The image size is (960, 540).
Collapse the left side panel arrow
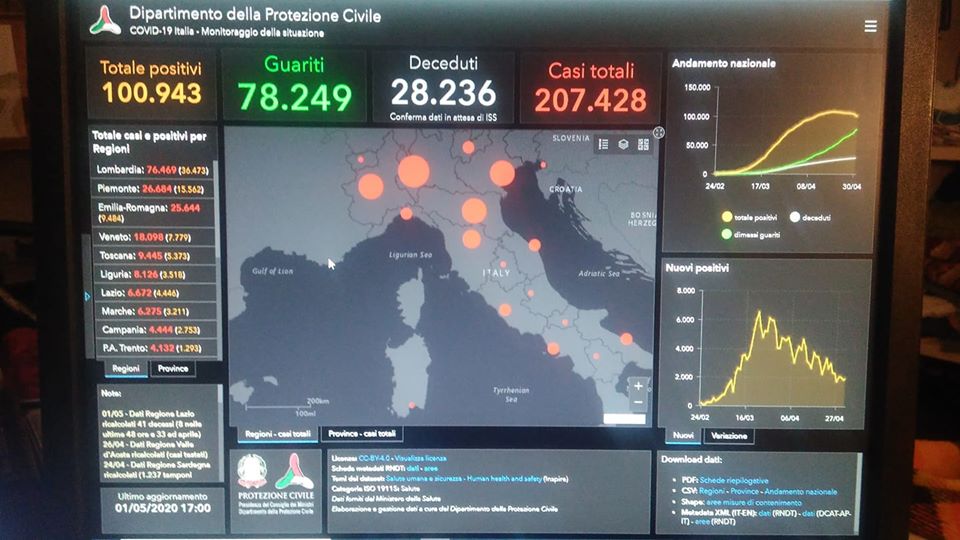point(88,296)
